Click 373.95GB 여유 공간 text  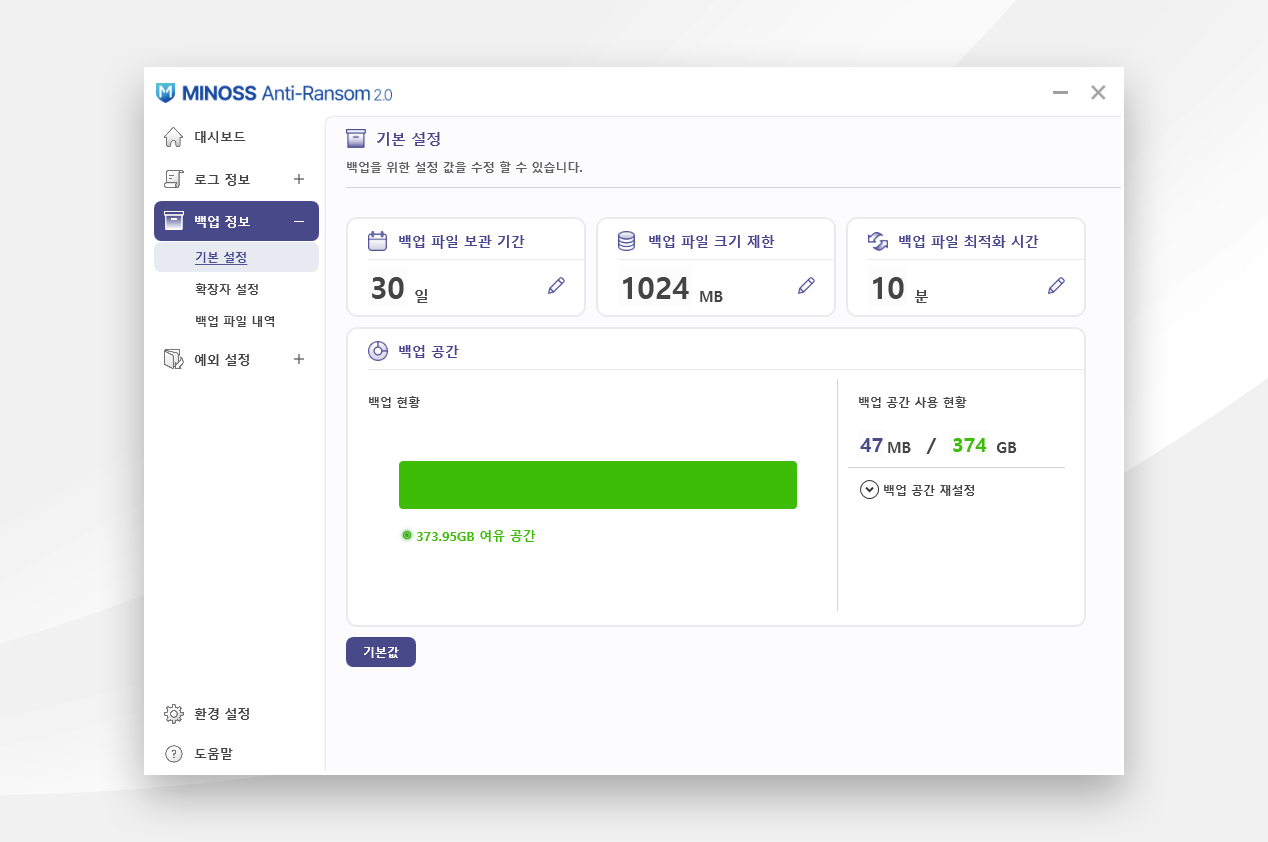476,536
